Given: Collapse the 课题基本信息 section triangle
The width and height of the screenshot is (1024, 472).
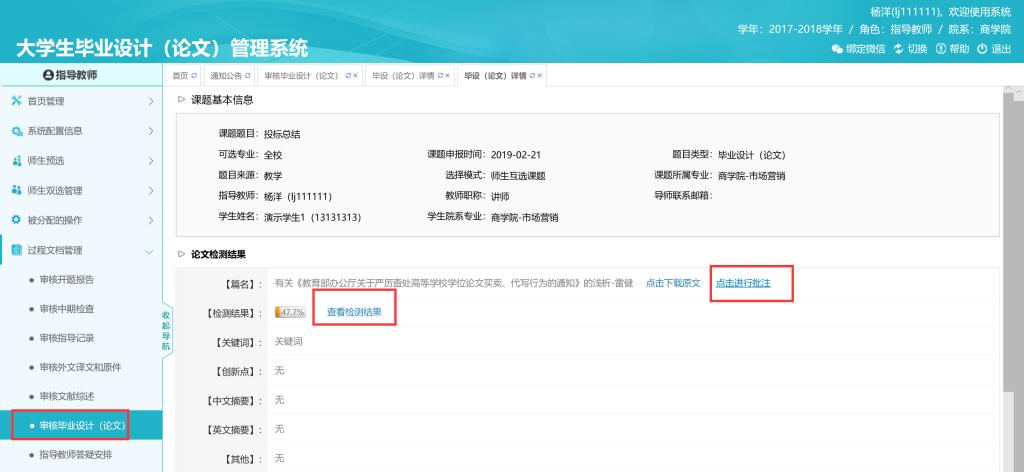Looking at the screenshot, I should pos(181,99).
